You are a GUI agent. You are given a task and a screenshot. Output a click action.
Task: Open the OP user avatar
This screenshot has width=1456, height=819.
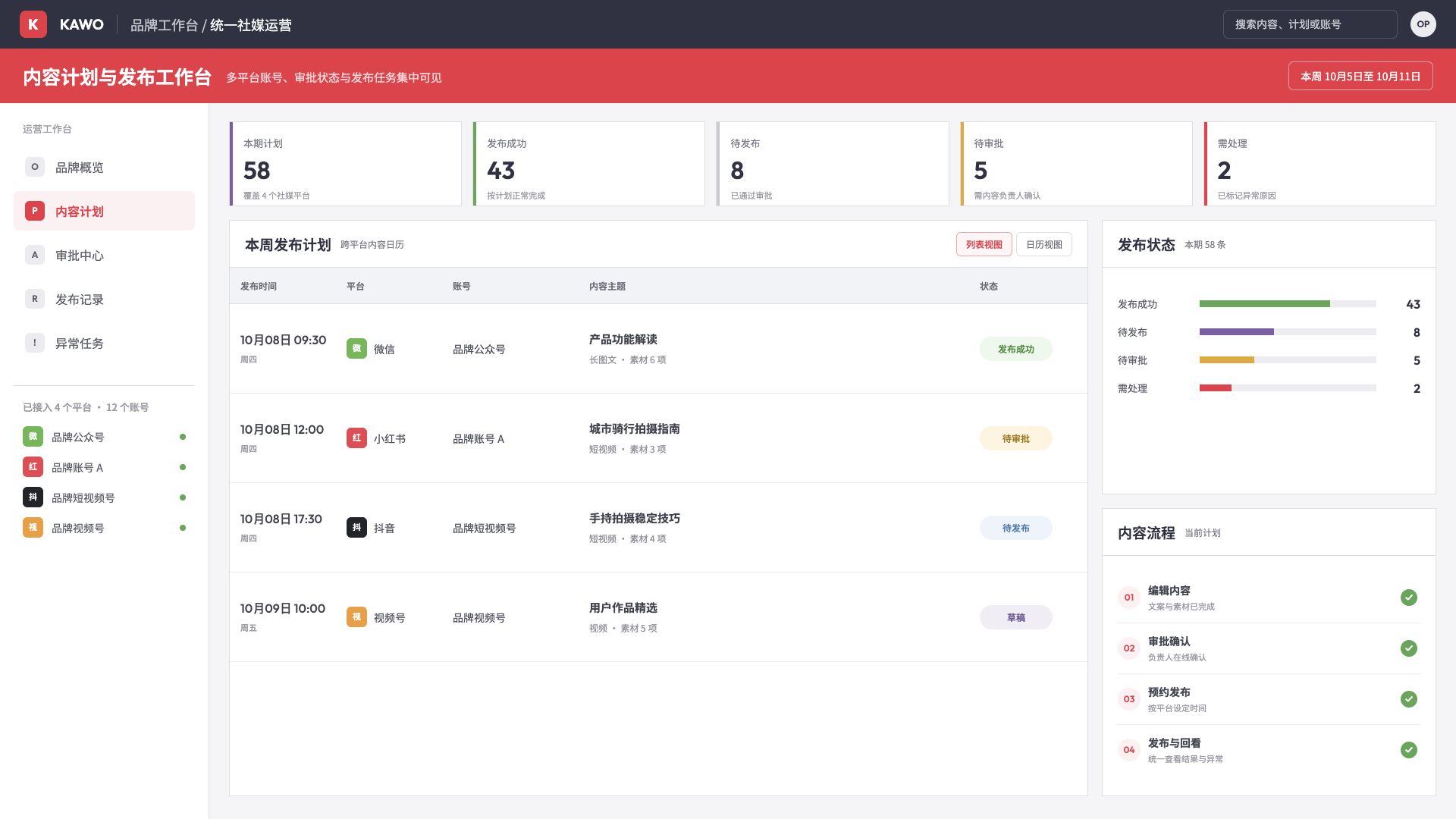(x=1423, y=24)
